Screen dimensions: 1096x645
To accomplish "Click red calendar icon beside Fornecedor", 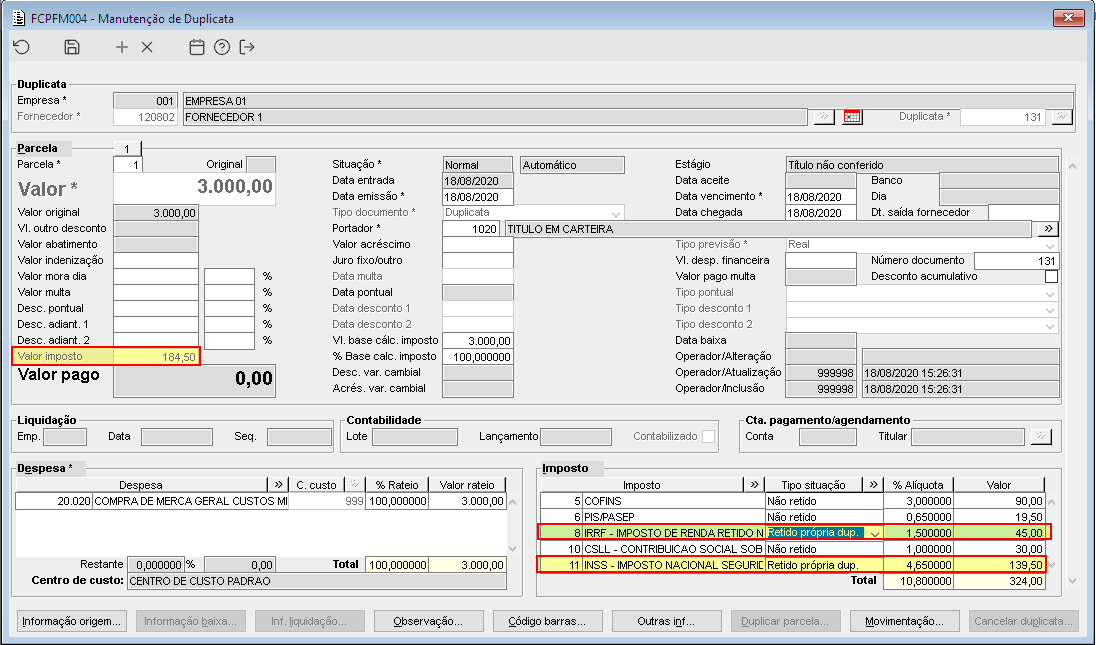I will click(852, 117).
